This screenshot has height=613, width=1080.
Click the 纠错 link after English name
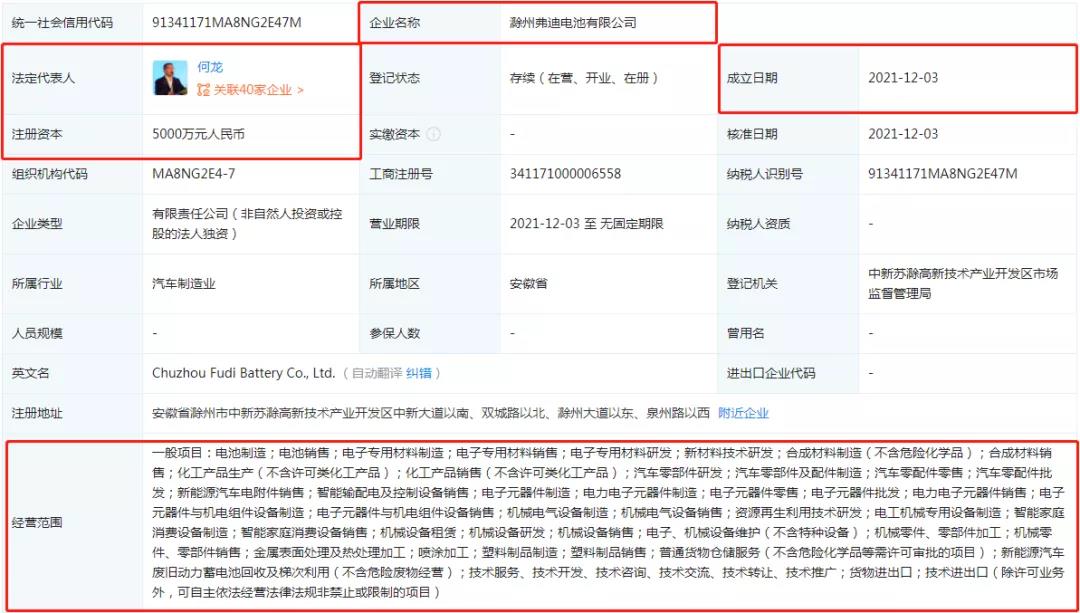[419, 373]
